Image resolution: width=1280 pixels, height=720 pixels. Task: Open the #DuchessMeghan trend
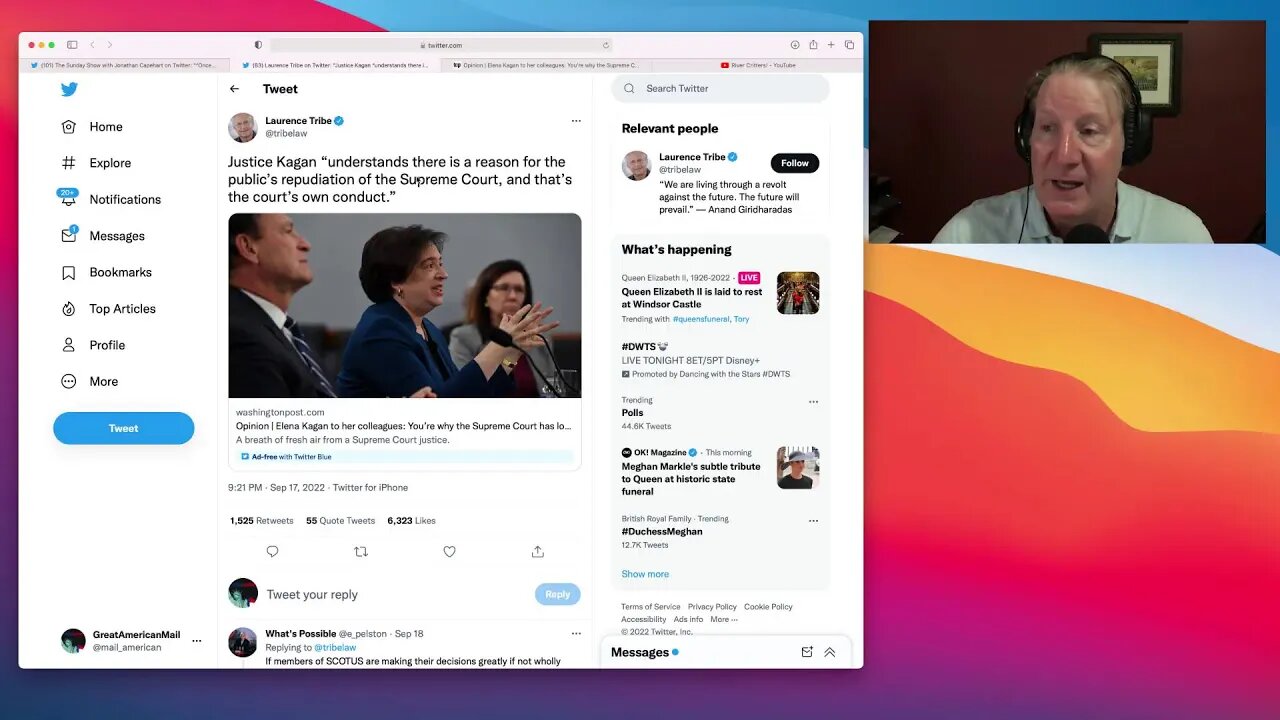point(662,532)
